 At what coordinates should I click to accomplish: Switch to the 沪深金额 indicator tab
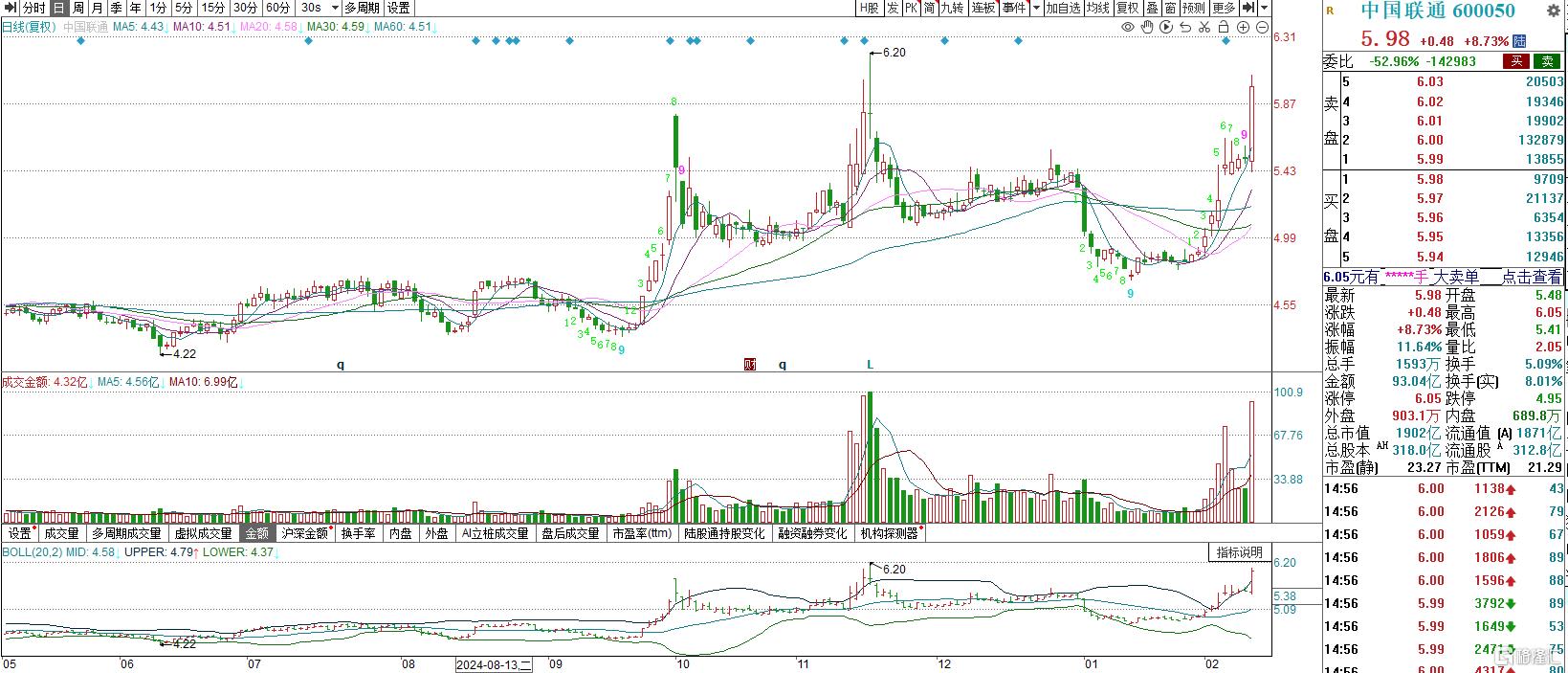pyautogui.click(x=306, y=533)
